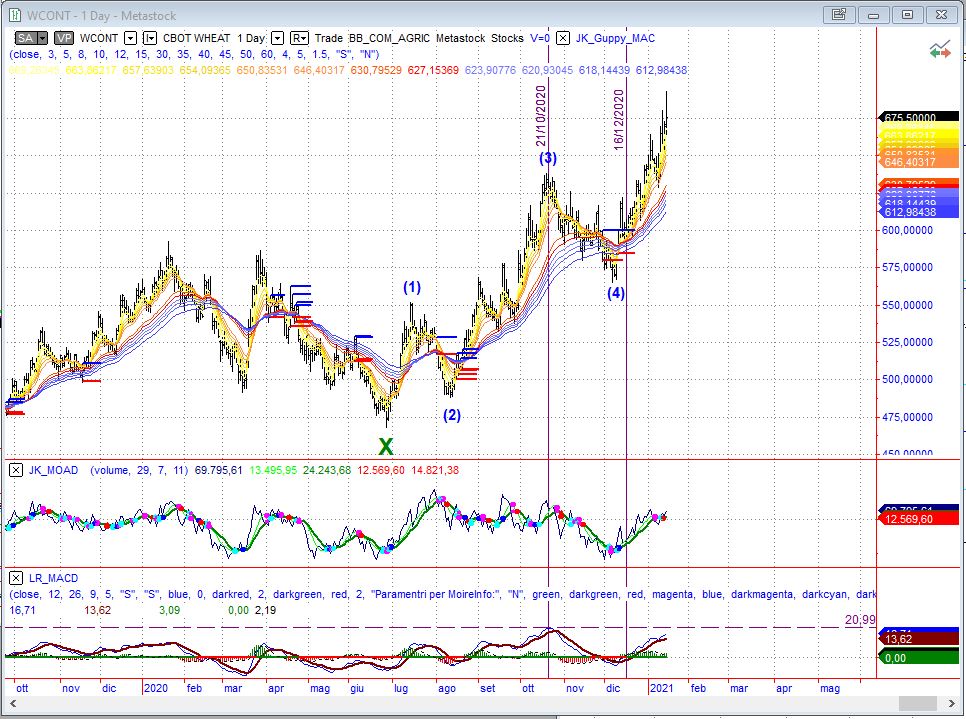Click the 627,15369 red Guppy value
Screen dimensions: 966x719
433,70
